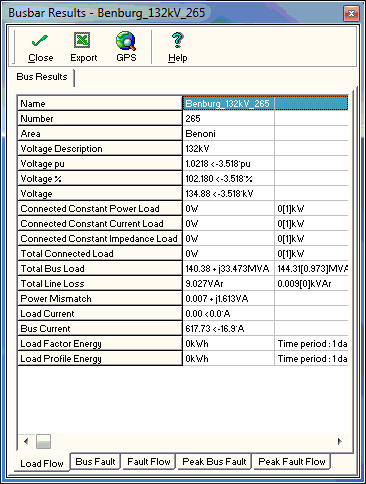Select the Voltage value 134.88 kV
The image size is (366, 484).
tap(228, 193)
